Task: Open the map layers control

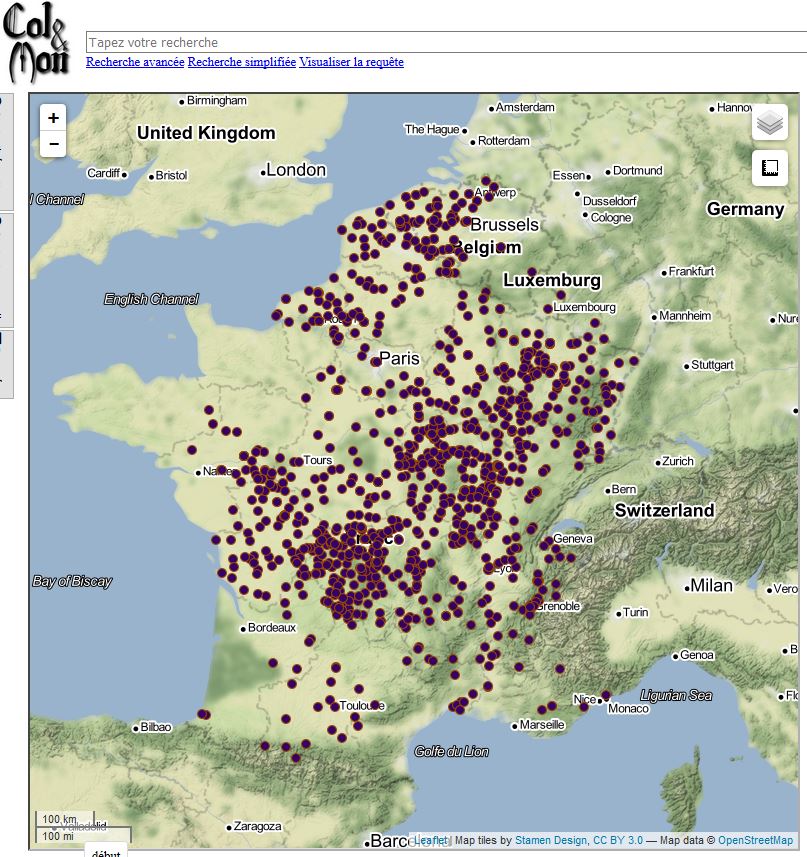Action: click(x=769, y=123)
